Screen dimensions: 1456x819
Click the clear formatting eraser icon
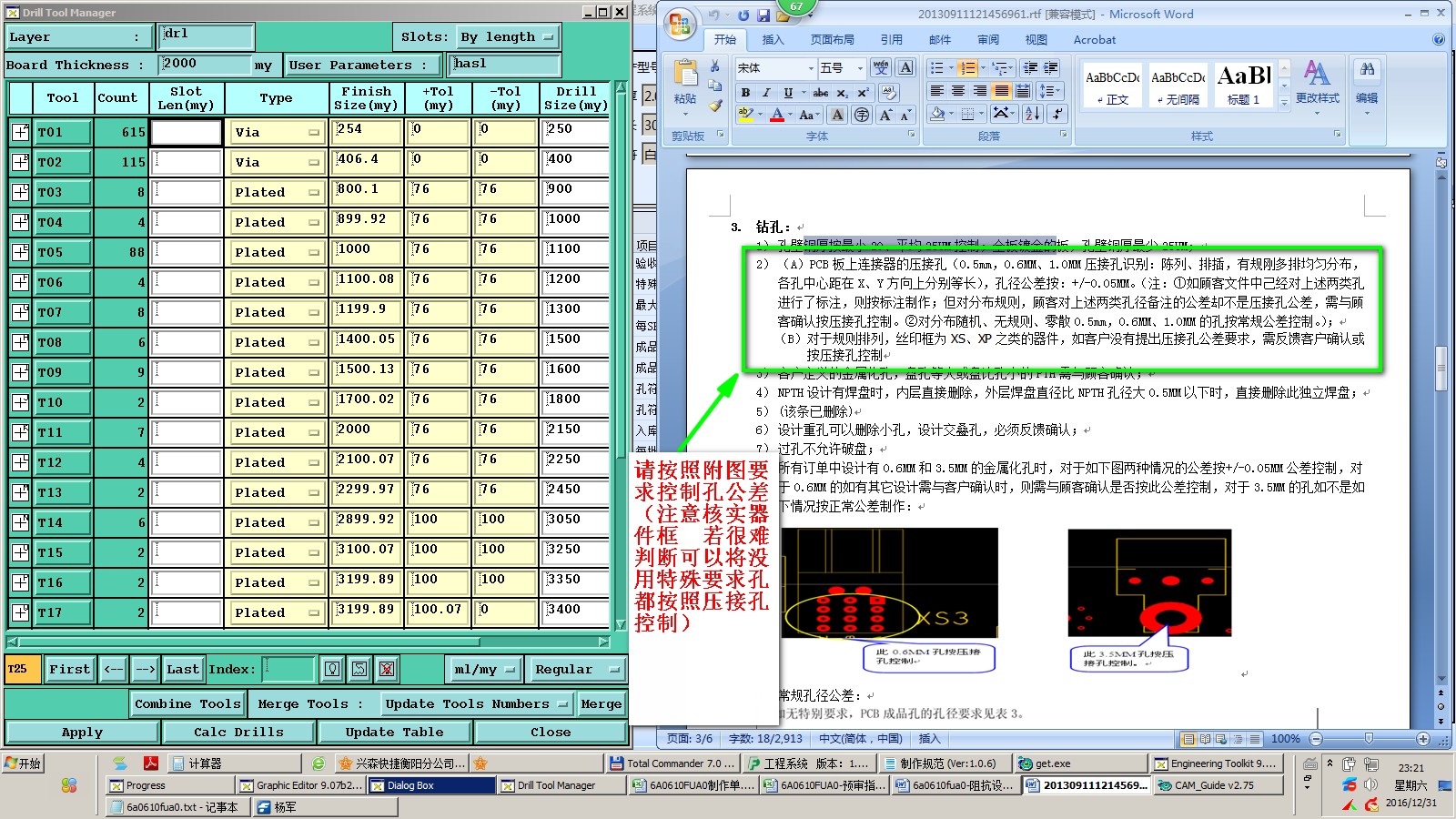point(889,93)
